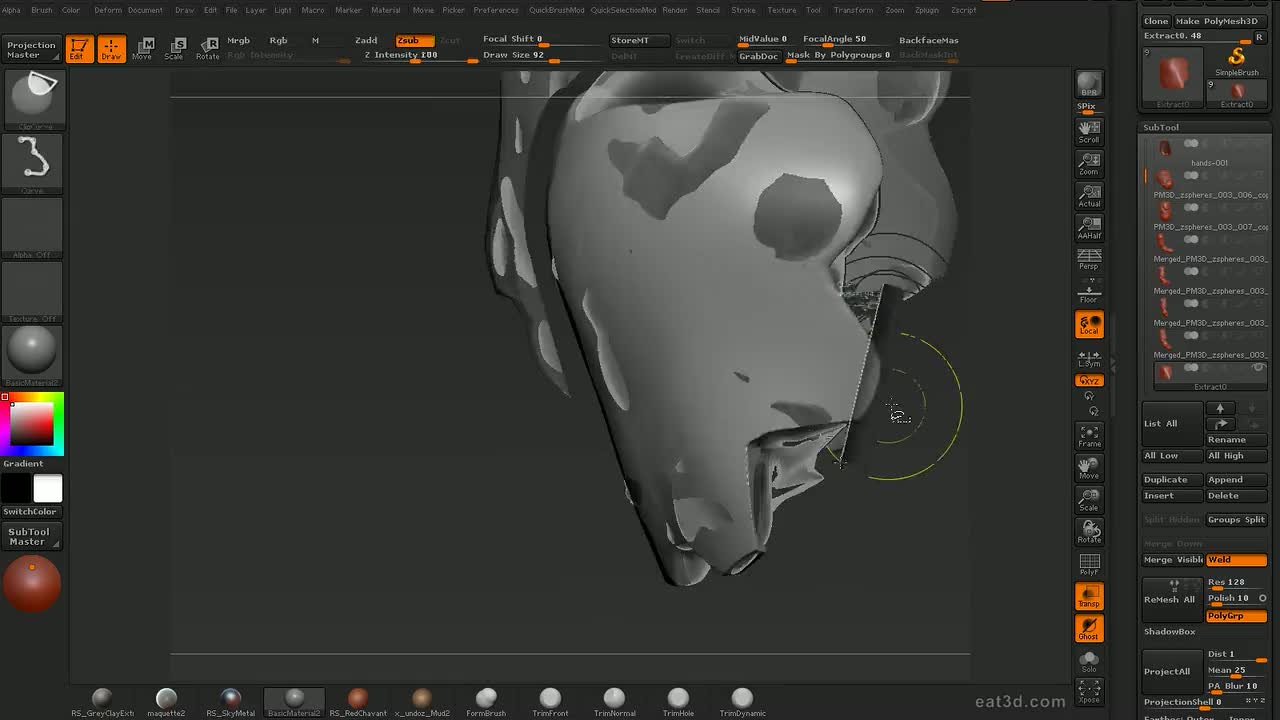Screen dimensions: 1280x720
Task: Toggle Extract0 subtool eye visibility
Action: (1259, 367)
